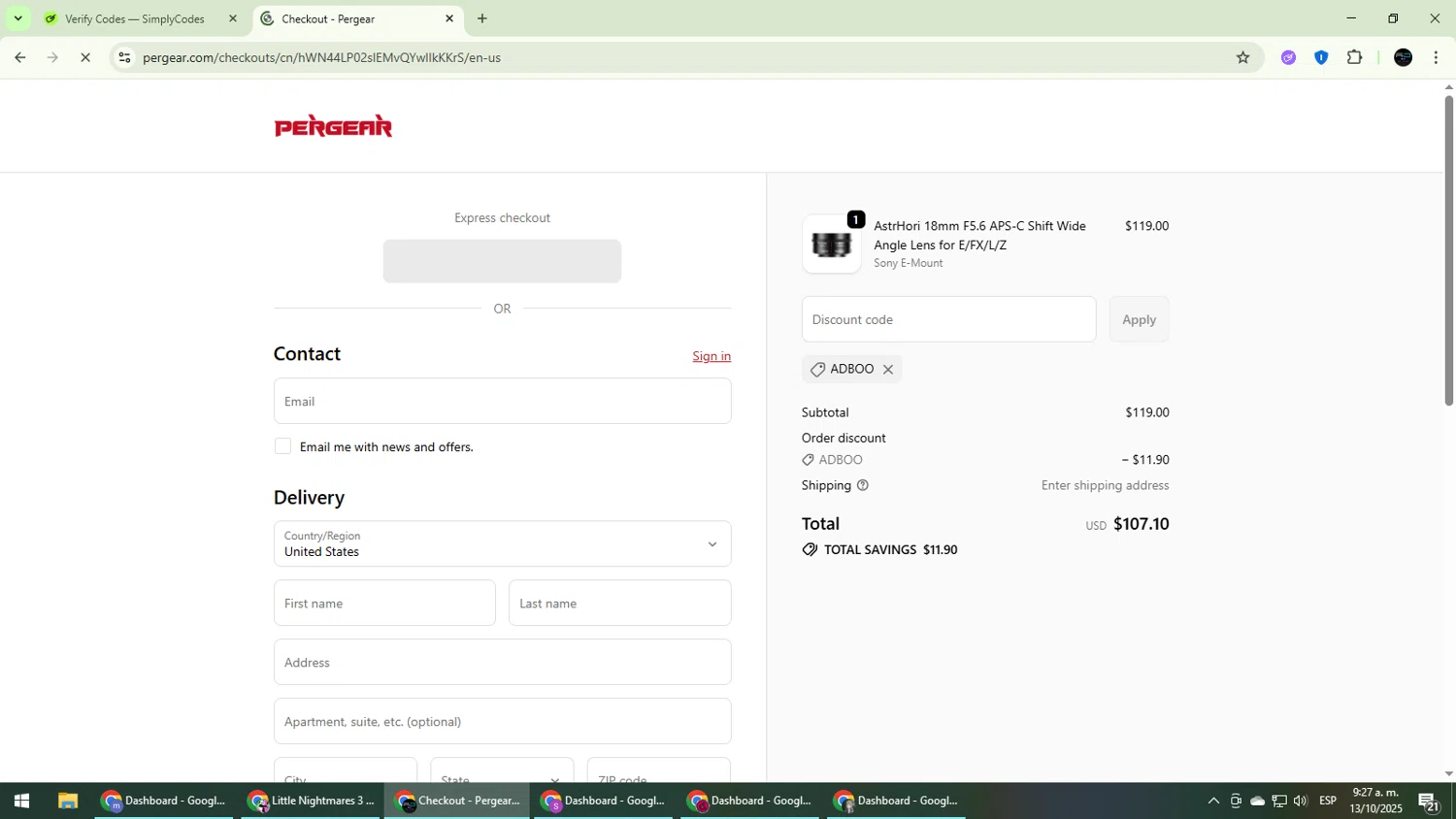The height and width of the screenshot is (819, 1456).
Task: View site information icon in the address bar
Action: point(124,57)
